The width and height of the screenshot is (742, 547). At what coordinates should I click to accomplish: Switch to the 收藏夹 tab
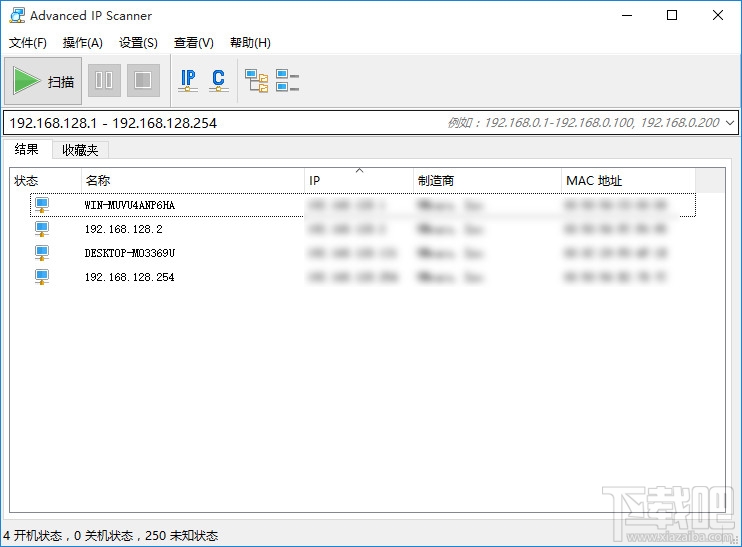coord(80,150)
